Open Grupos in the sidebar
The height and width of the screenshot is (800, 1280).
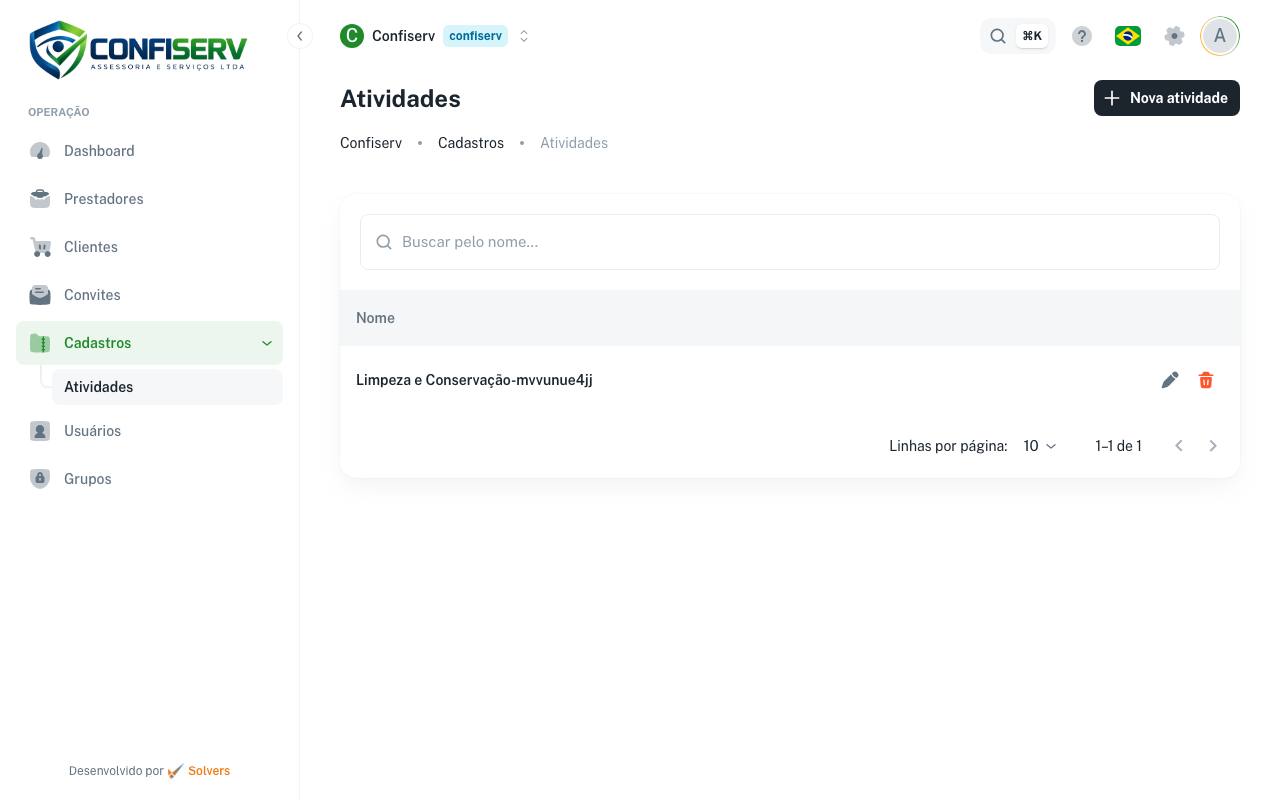150,479
